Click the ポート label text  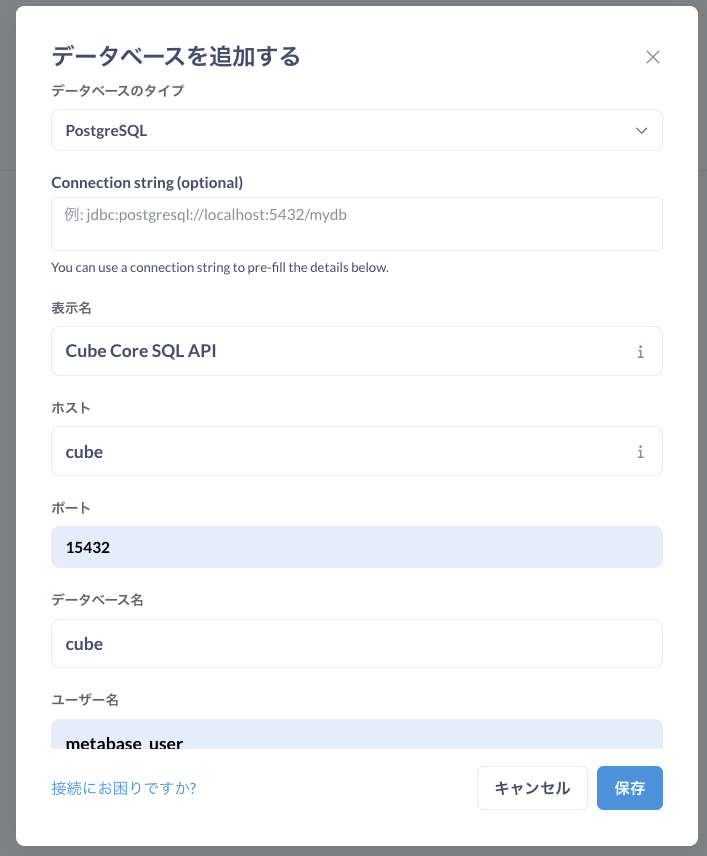[71, 508]
